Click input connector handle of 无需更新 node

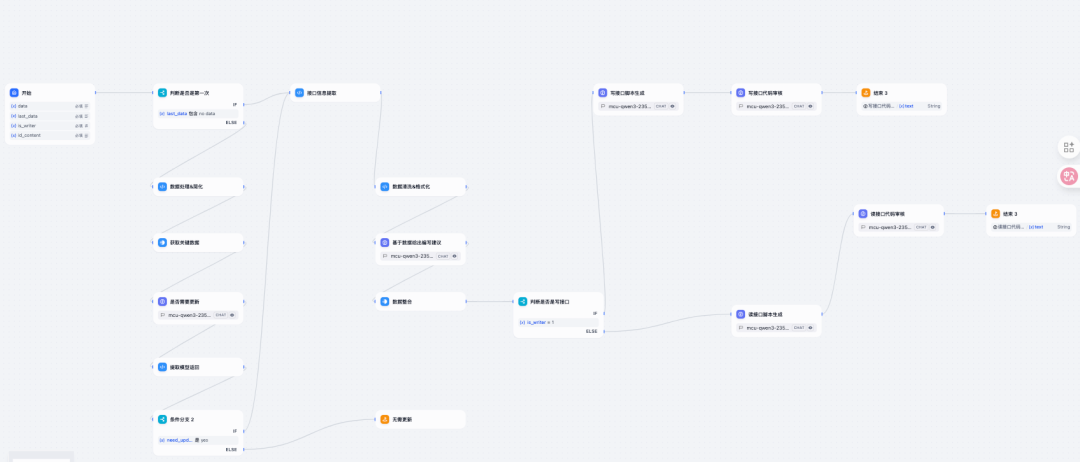pos(375,419)
